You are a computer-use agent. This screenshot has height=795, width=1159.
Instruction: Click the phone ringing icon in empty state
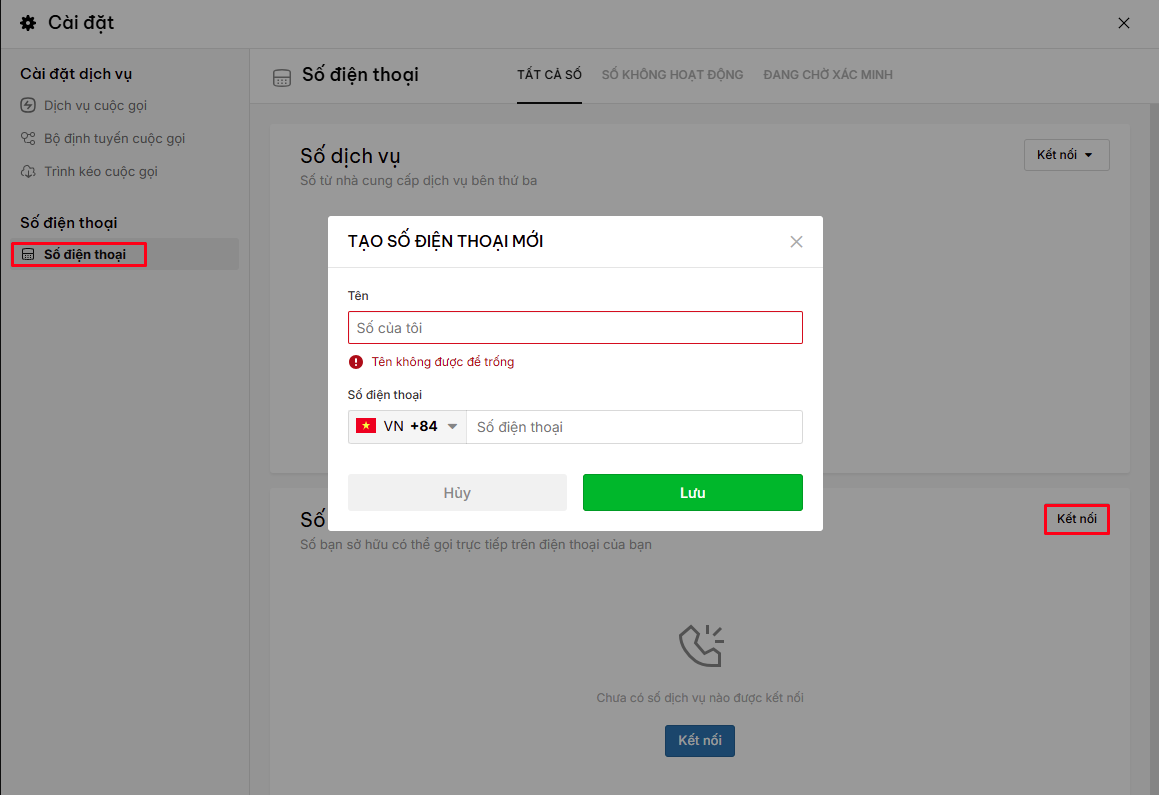point(701,646)
